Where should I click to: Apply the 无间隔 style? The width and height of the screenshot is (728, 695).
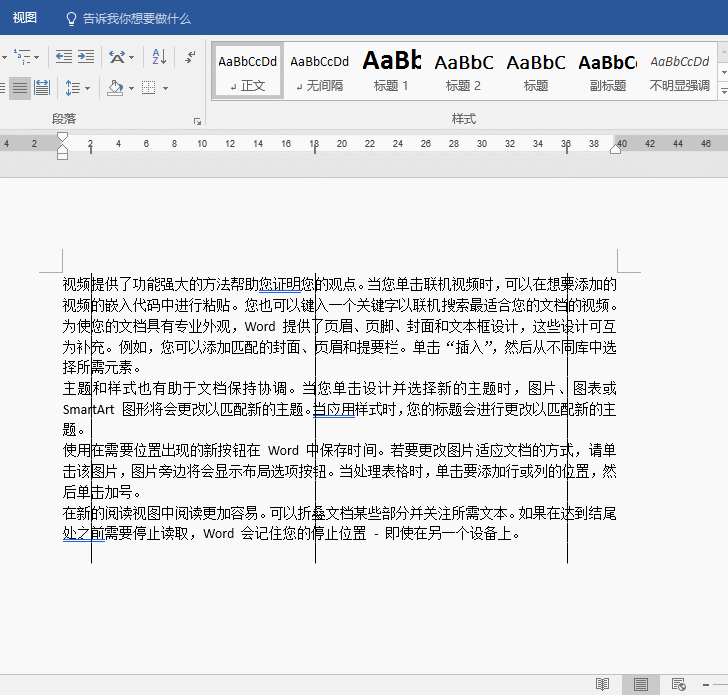coord(319,69)
